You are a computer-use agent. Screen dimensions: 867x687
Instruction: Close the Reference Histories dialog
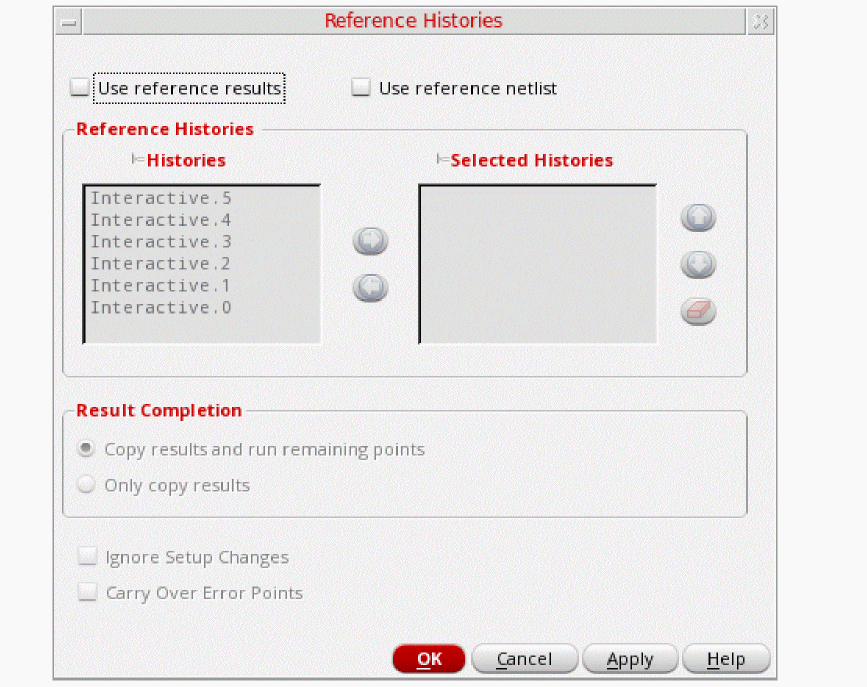(761, 22)
